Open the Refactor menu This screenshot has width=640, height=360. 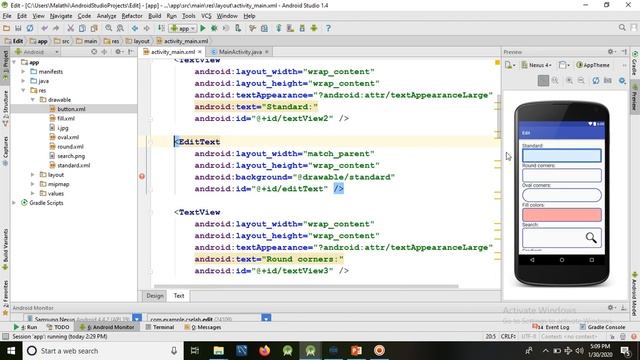pyautogui.click(x=132, y=16)
